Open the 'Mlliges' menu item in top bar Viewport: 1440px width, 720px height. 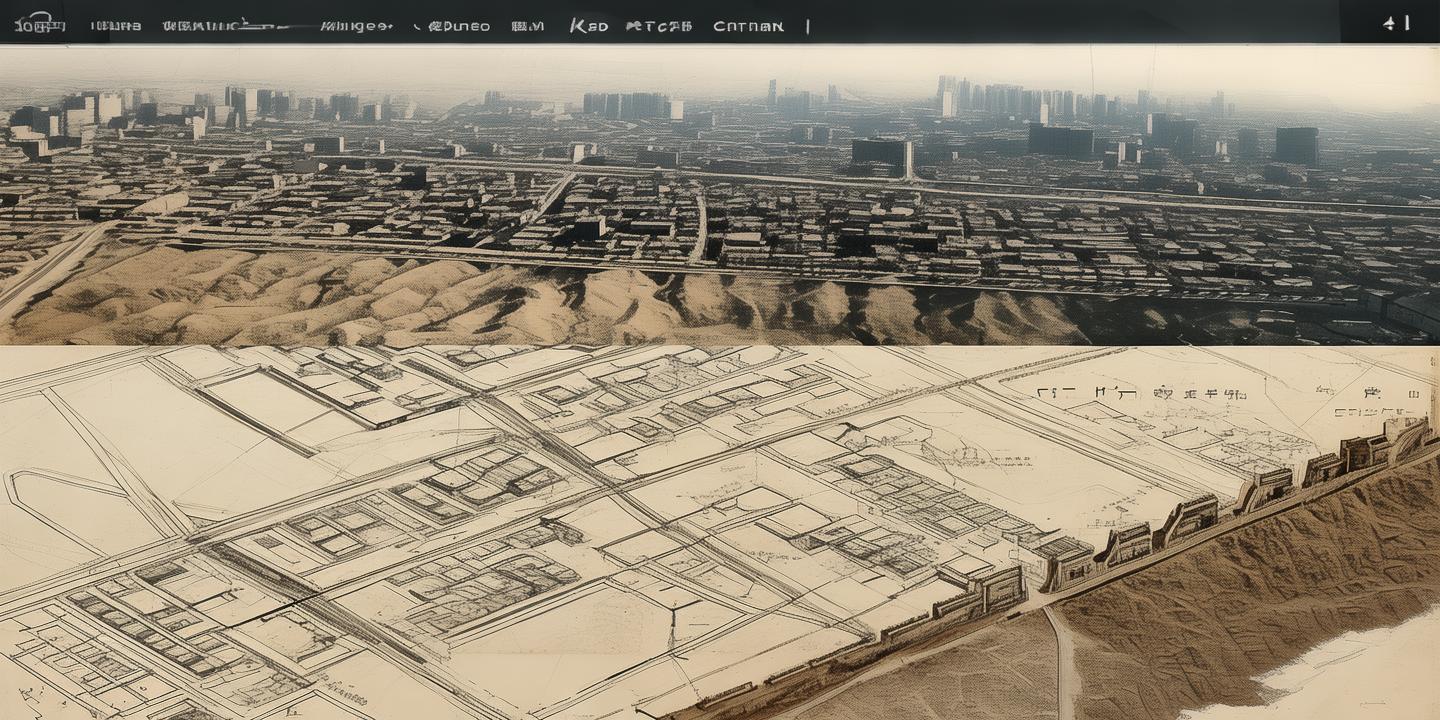(356, 26)
